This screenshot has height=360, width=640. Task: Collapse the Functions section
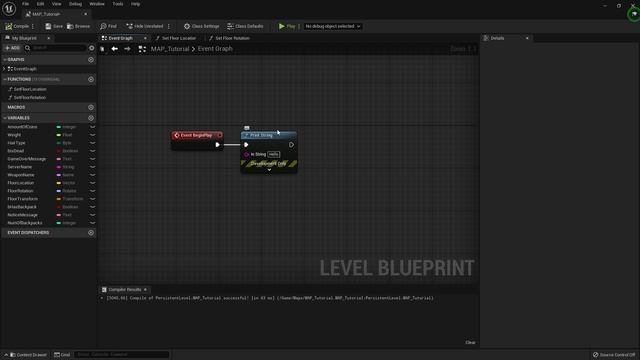pyautogui.click(x=5, y=79)
